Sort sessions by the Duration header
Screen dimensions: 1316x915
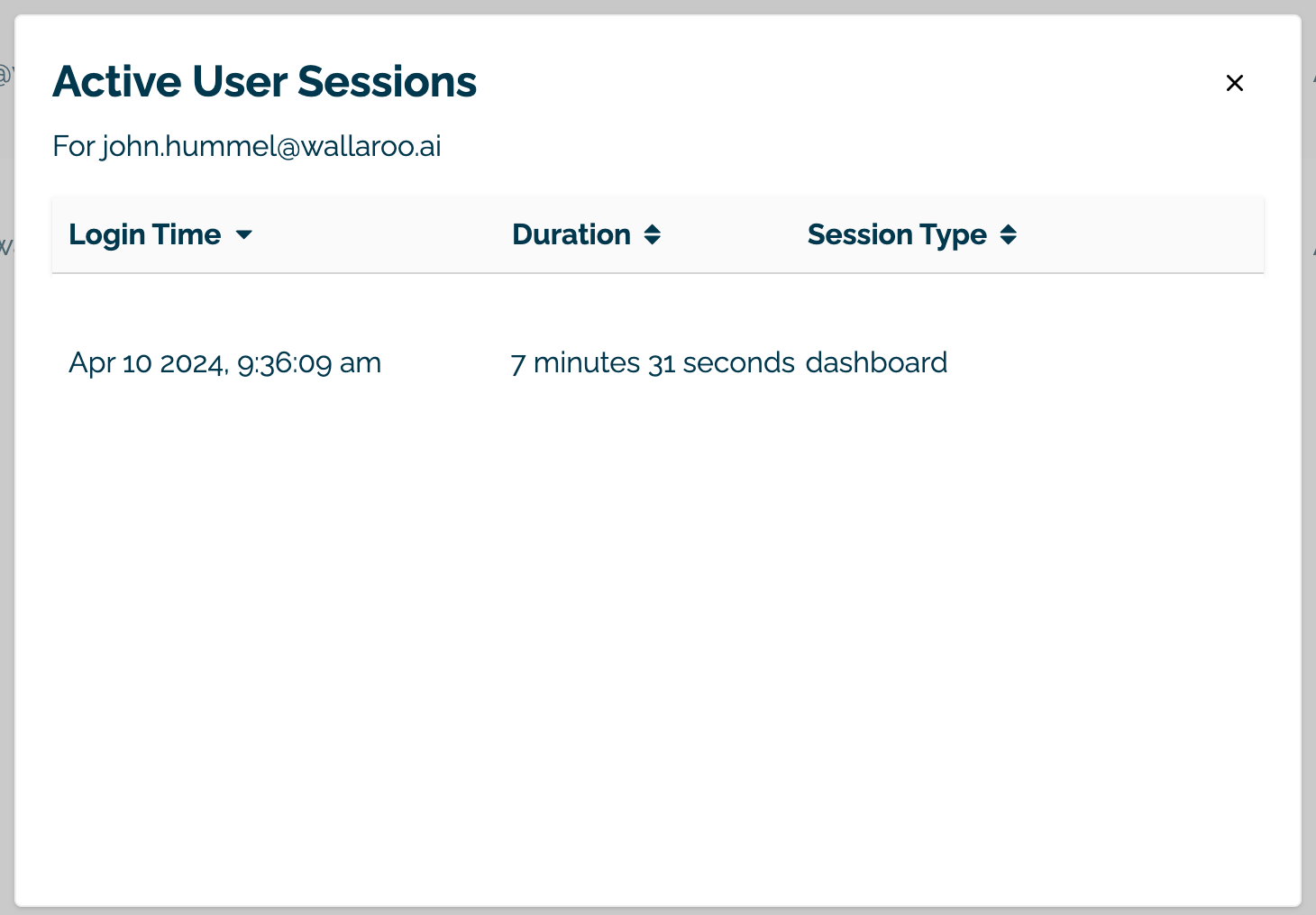click(x=571, y=235)
